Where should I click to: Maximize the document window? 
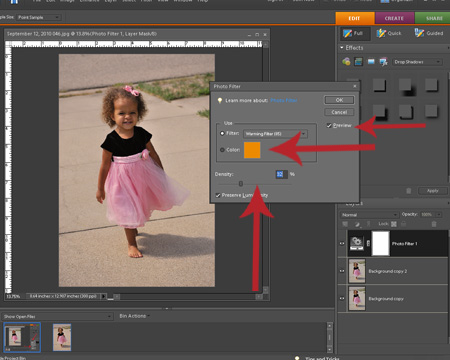point(257,34)
